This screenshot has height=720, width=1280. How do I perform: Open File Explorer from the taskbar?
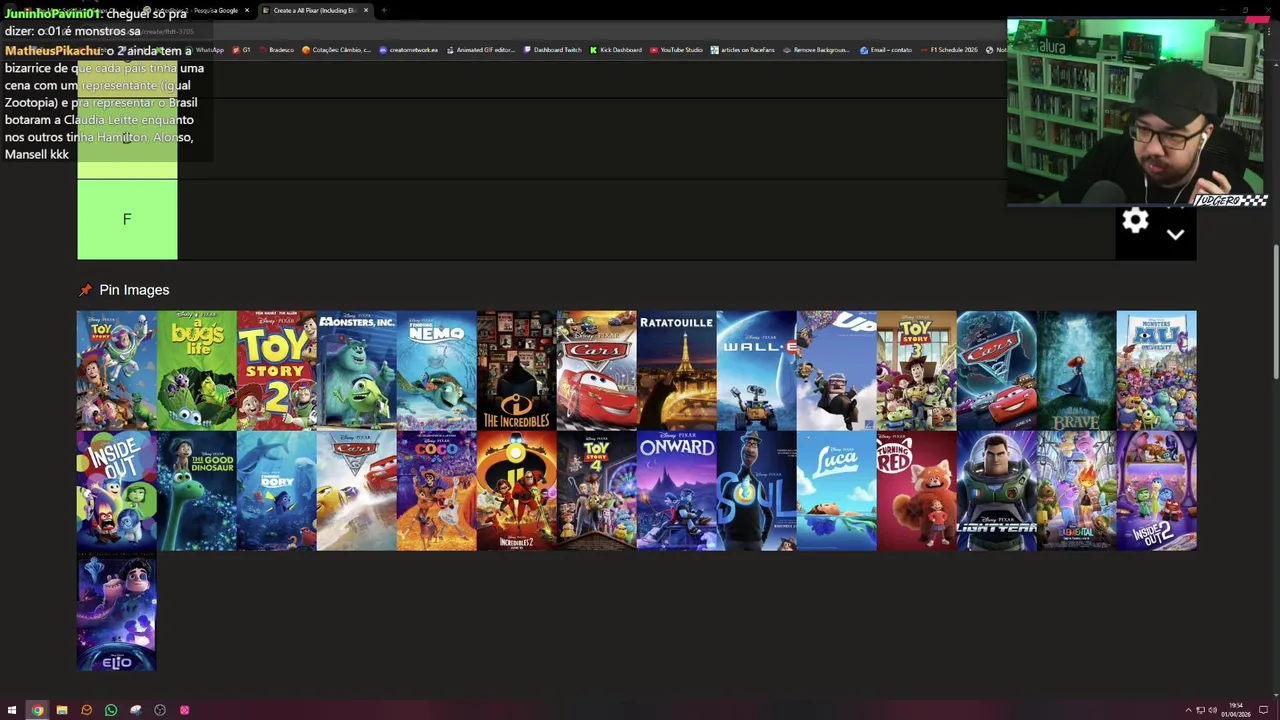click(x=62, y=710)
